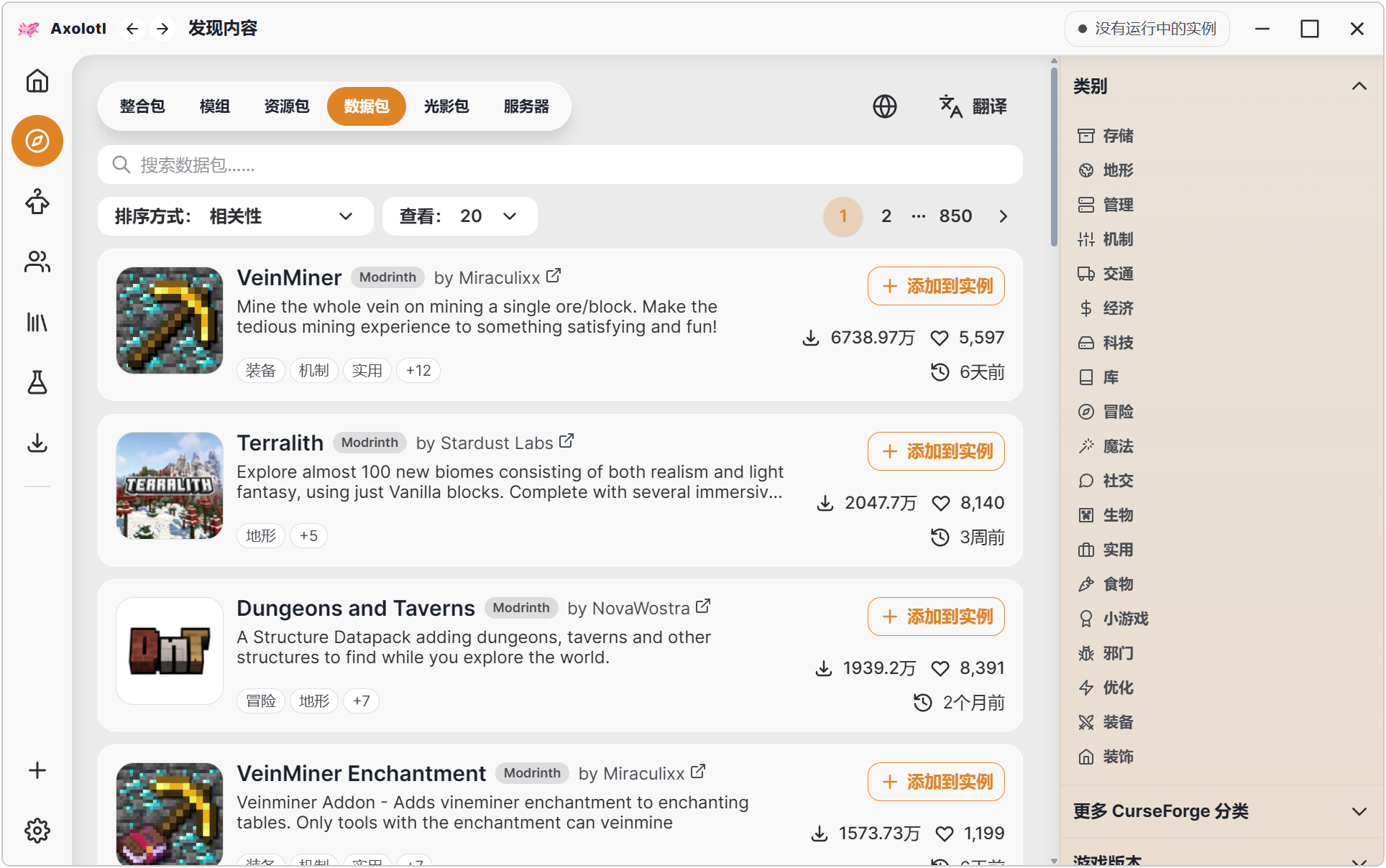Filter by the 经济 category
The height and width of the screenshot is (868, 1386).
1106,308
